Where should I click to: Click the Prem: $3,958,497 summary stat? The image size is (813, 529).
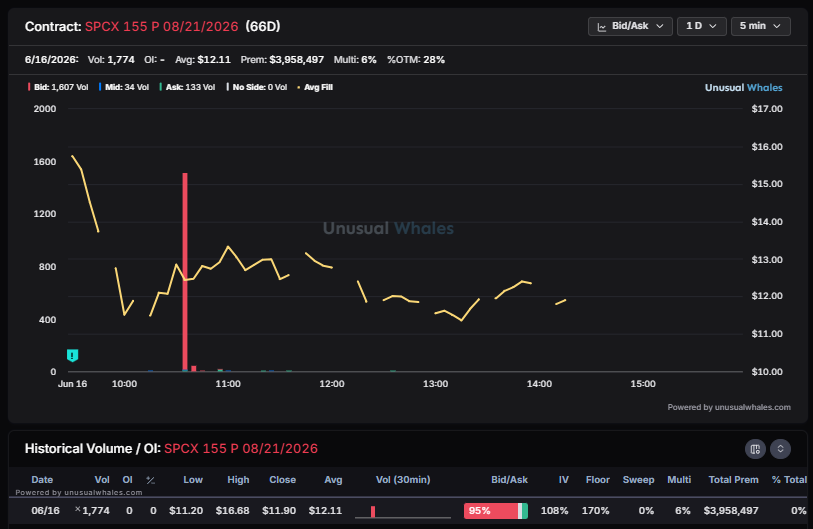coord(282,60)
